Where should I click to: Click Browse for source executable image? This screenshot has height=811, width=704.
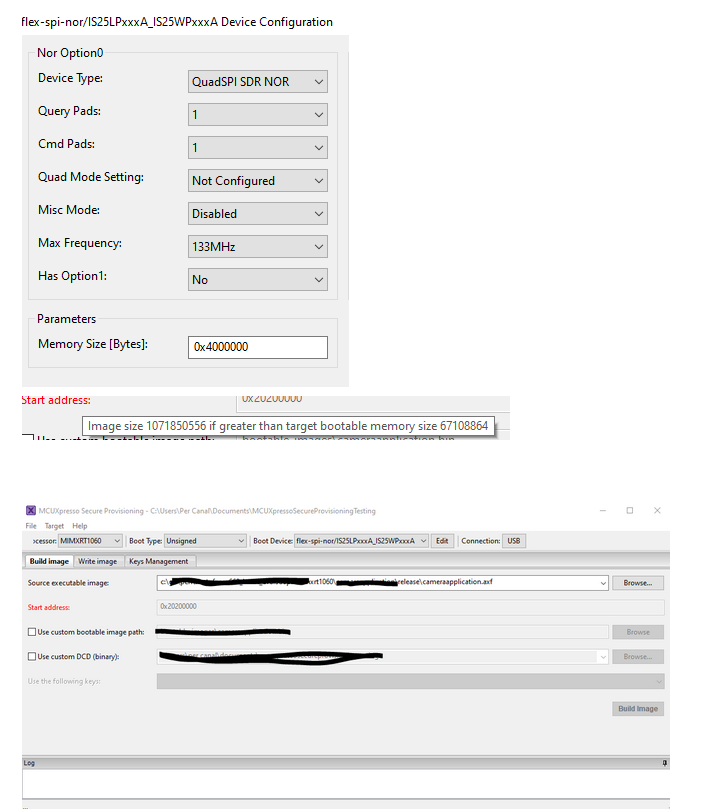(x=638, y=583)
